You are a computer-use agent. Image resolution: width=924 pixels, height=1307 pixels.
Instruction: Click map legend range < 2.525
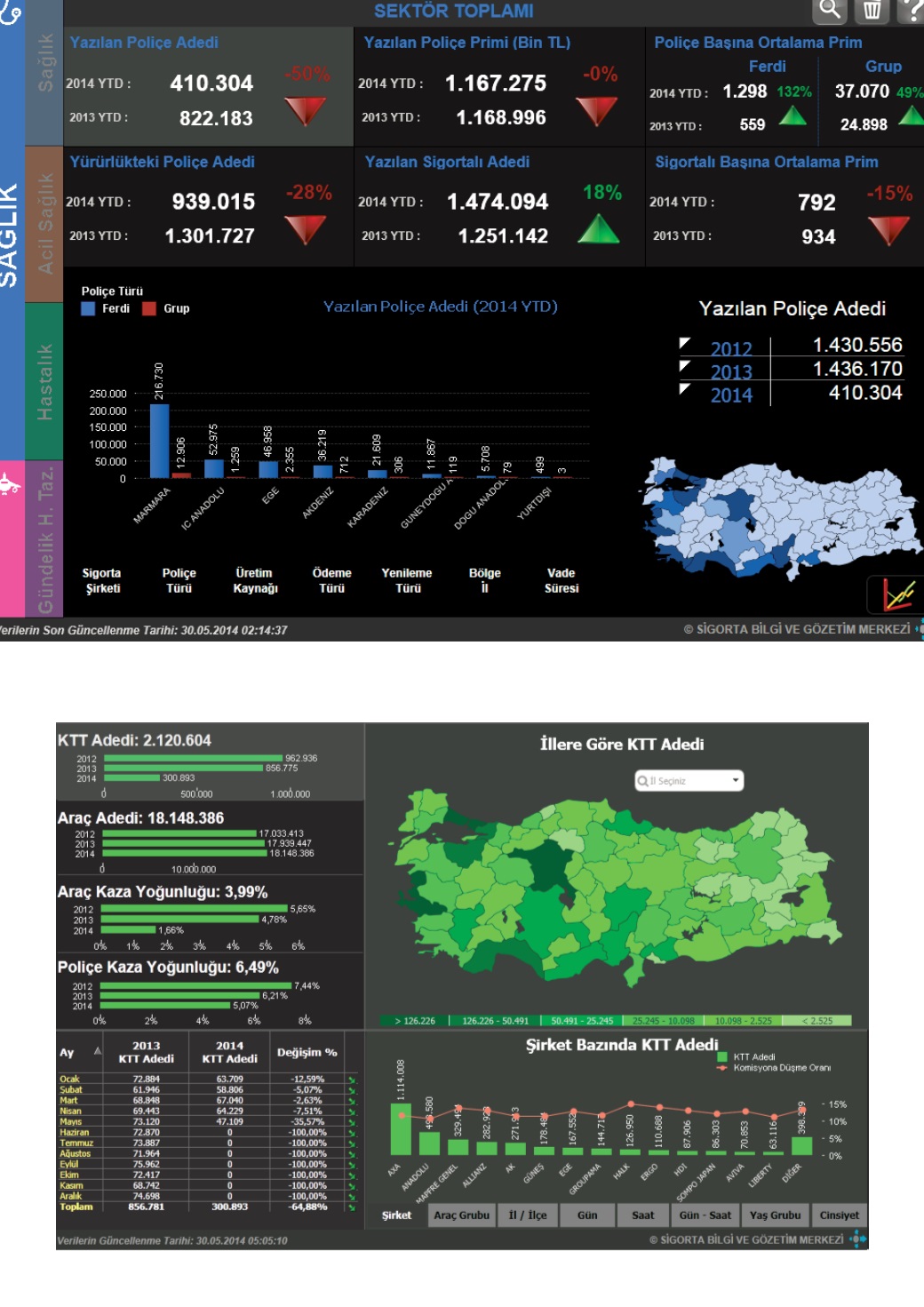817,1021
